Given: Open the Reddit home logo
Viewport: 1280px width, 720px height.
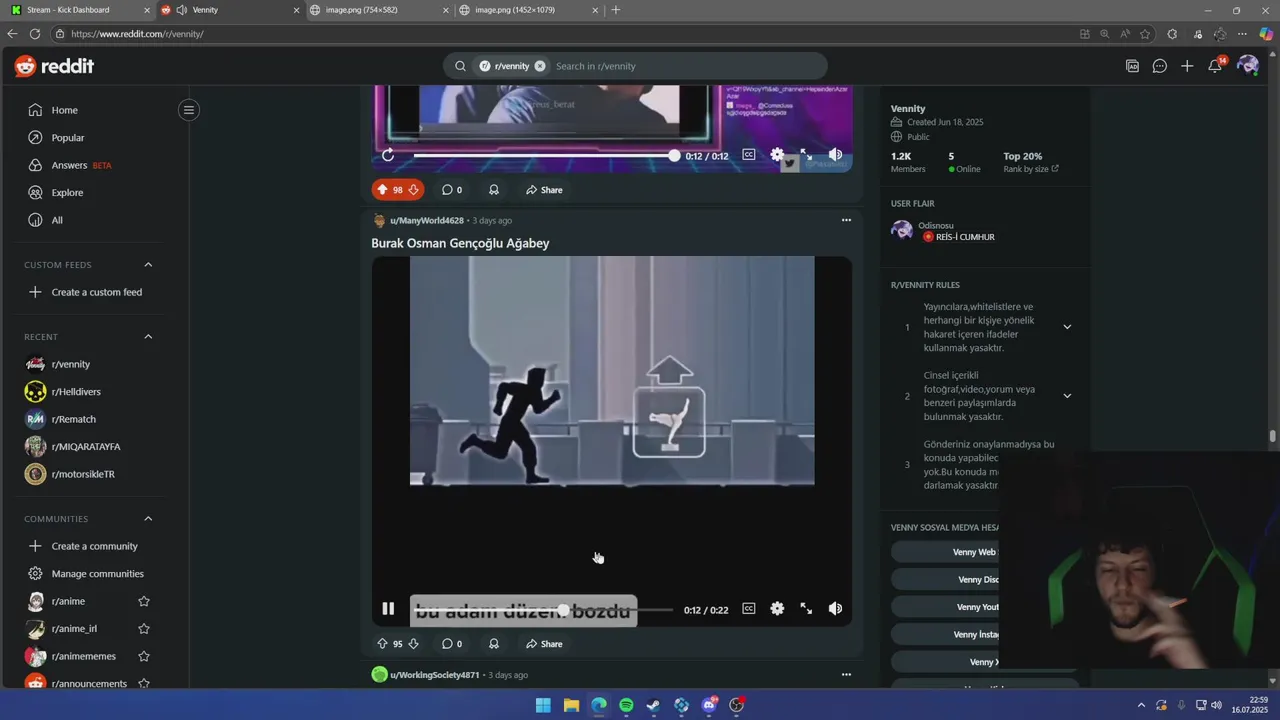Looking at the screenshot, I should coord(54,66).
